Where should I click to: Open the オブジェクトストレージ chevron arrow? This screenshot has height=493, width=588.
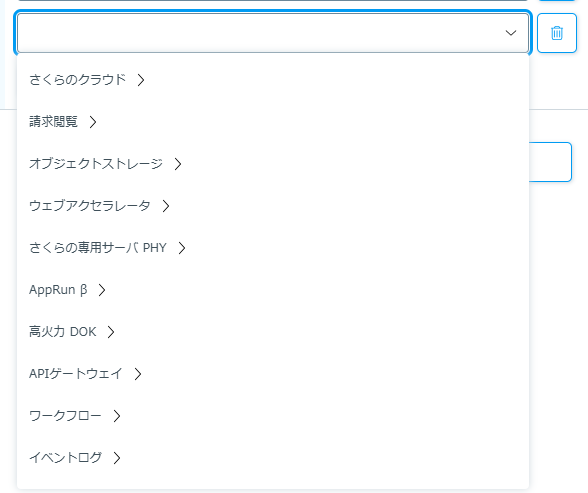pos(178,164)
